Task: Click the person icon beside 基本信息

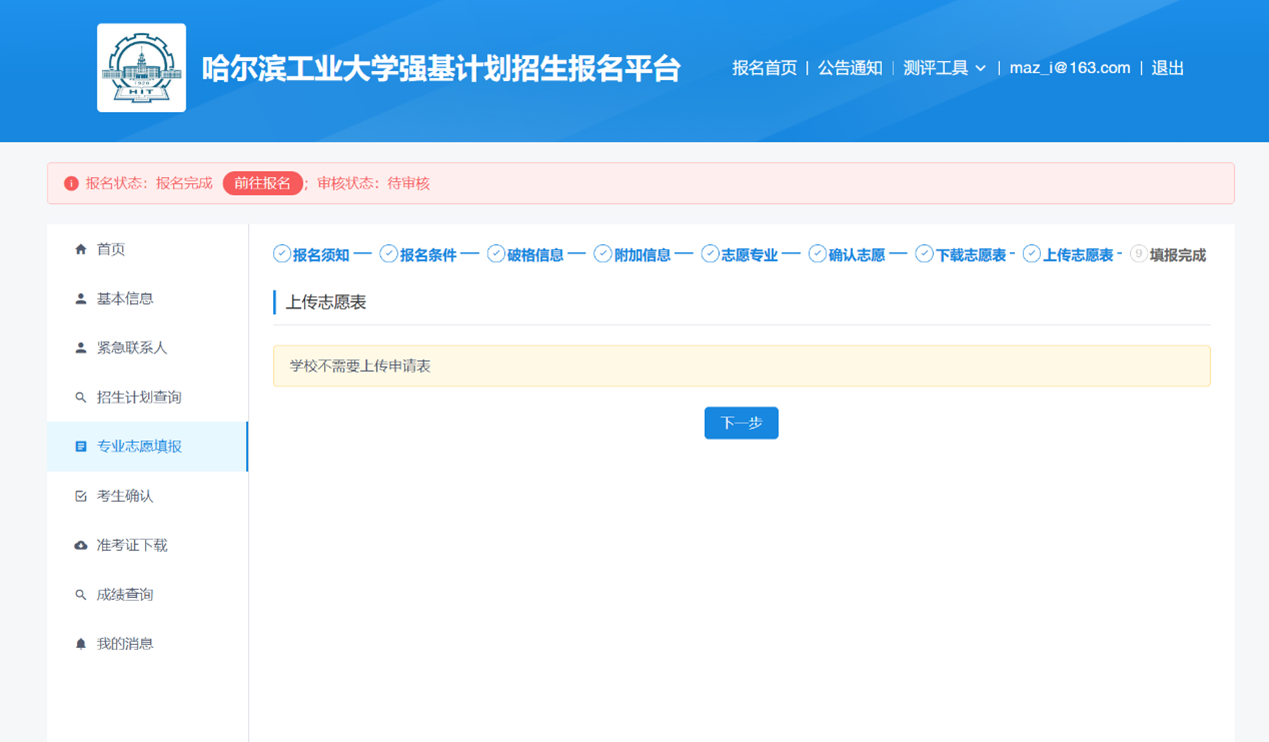Action: 81,298
